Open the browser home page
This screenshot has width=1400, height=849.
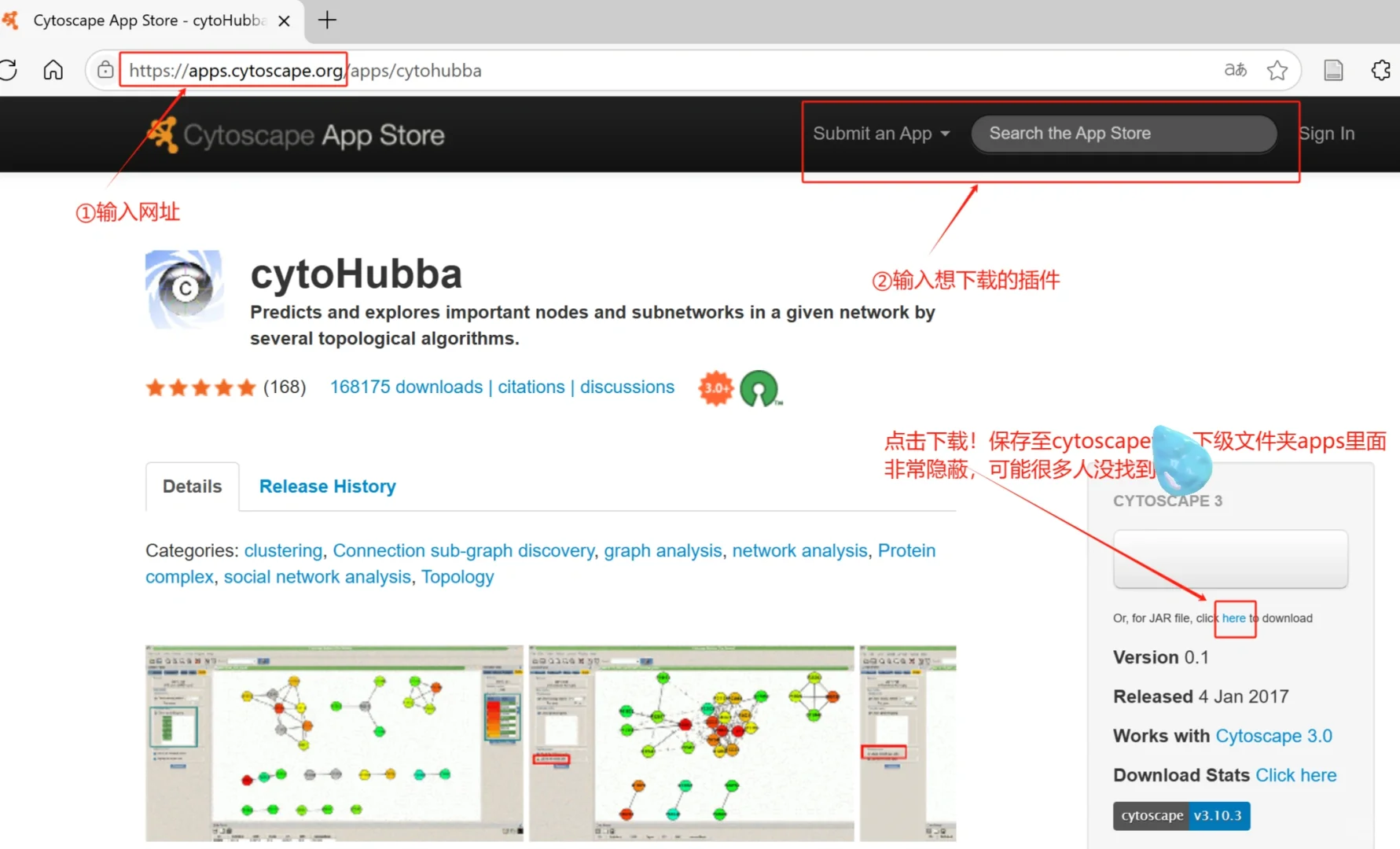[x=53, y=70]
